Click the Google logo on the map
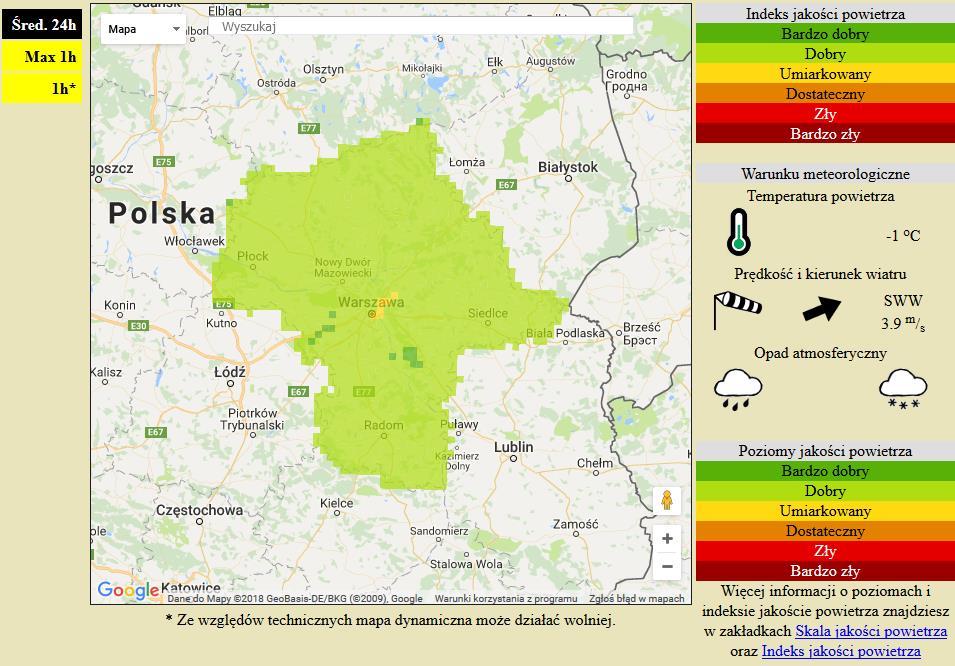 point(128,590)
